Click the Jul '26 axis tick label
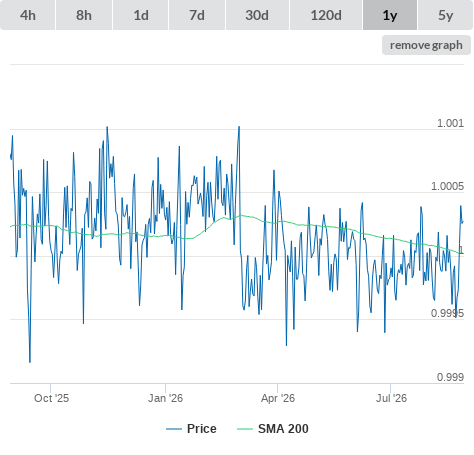Screen dimensions: 474x455 pos(391,398)
